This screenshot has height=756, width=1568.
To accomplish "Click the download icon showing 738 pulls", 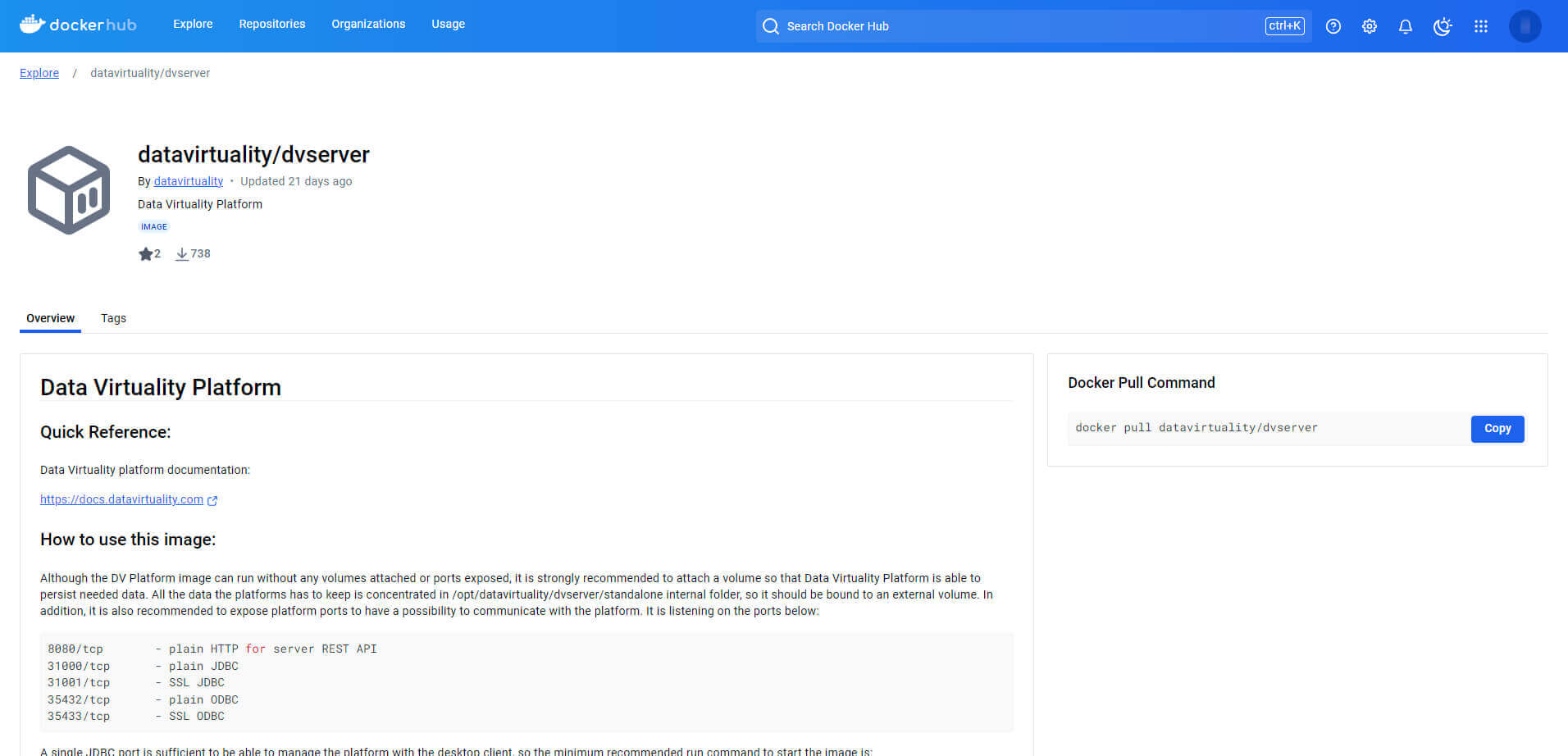I will click(182, 254).
